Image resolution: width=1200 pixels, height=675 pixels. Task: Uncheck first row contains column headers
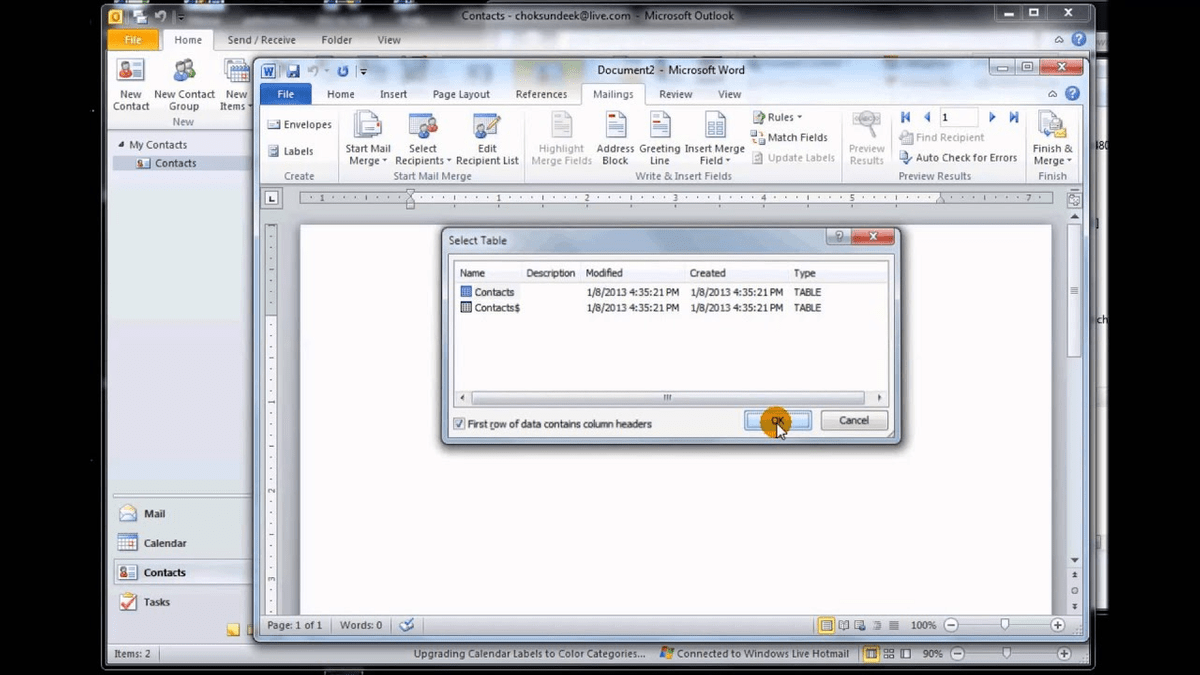(x=458, y=423)
